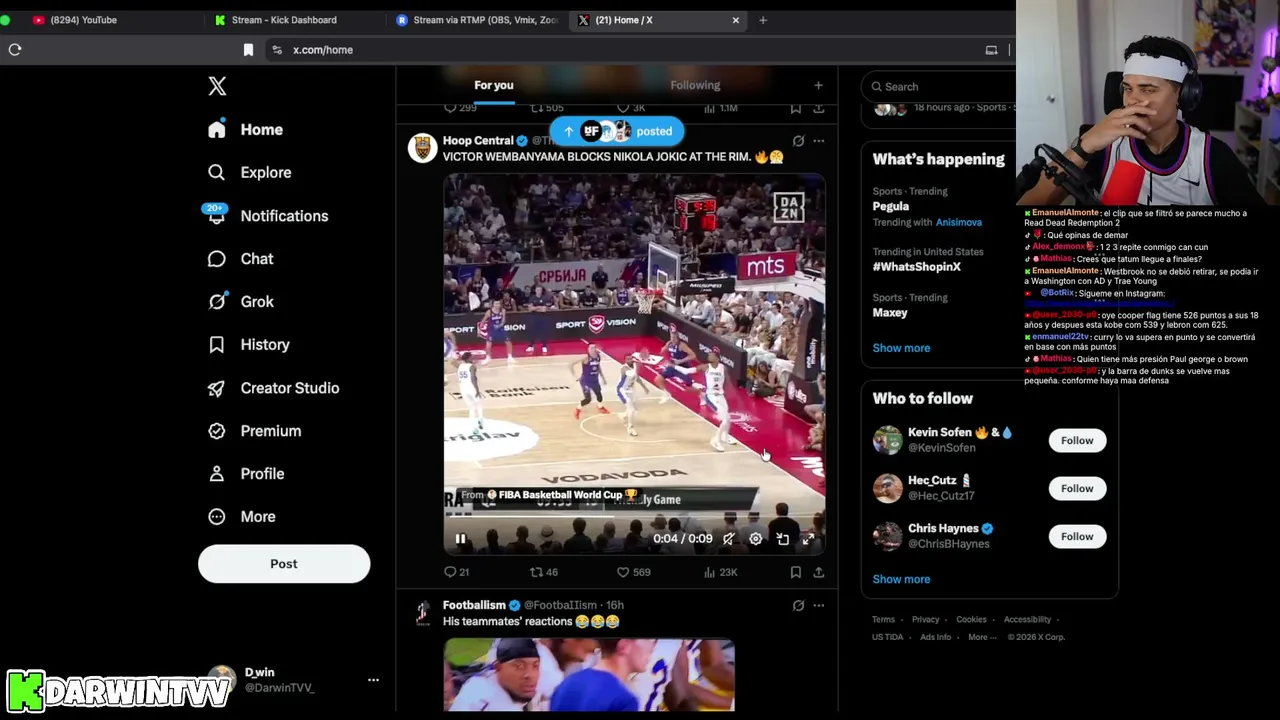Pause the Hoop Central video
The width and height of the screenshot is (1280, 720).
coord(460,539)
